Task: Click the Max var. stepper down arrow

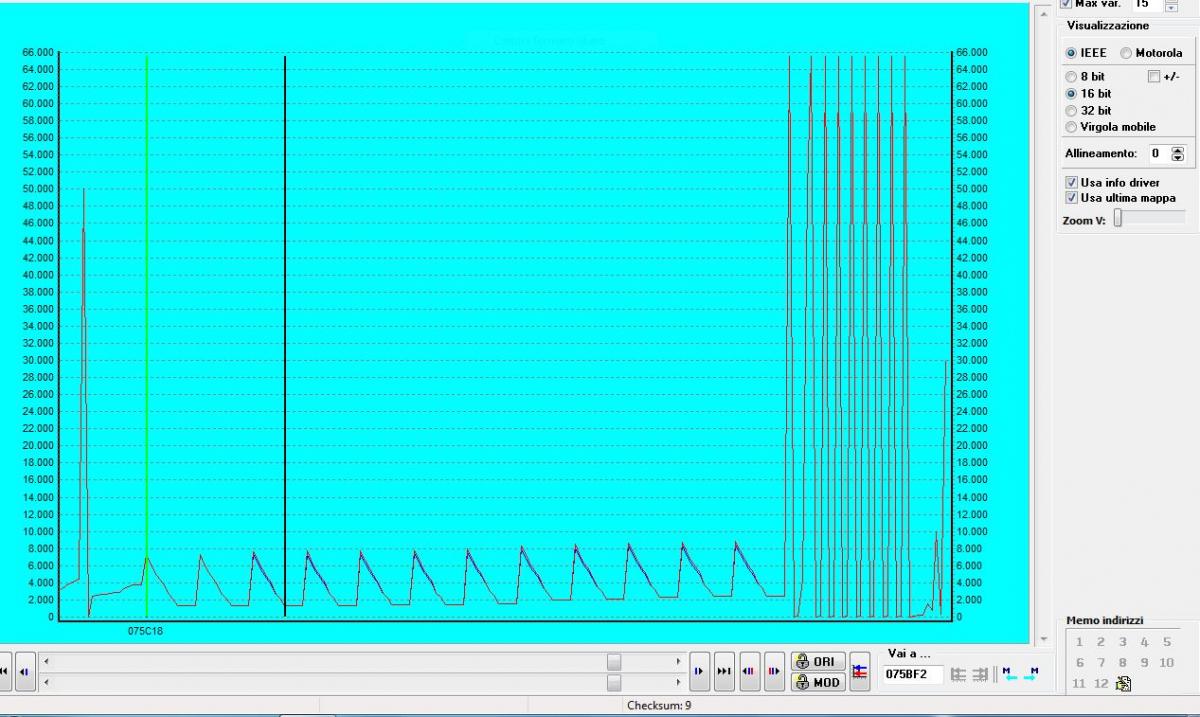Action: [1171, 7]
